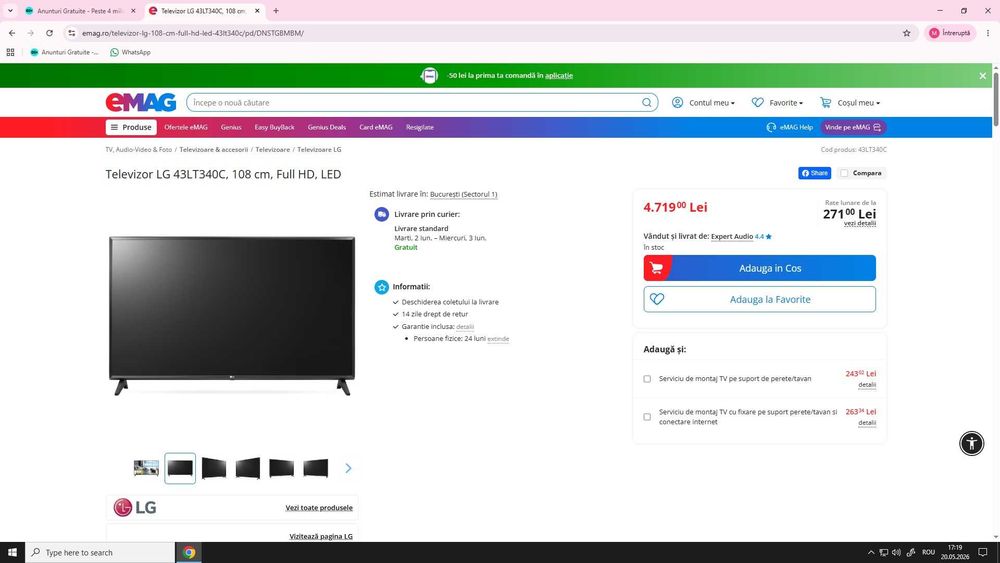The width and height of the screenshot is (1000, 563).
Task: Open Televizoare LG breadcrumb
Action: tap(319, 149)
